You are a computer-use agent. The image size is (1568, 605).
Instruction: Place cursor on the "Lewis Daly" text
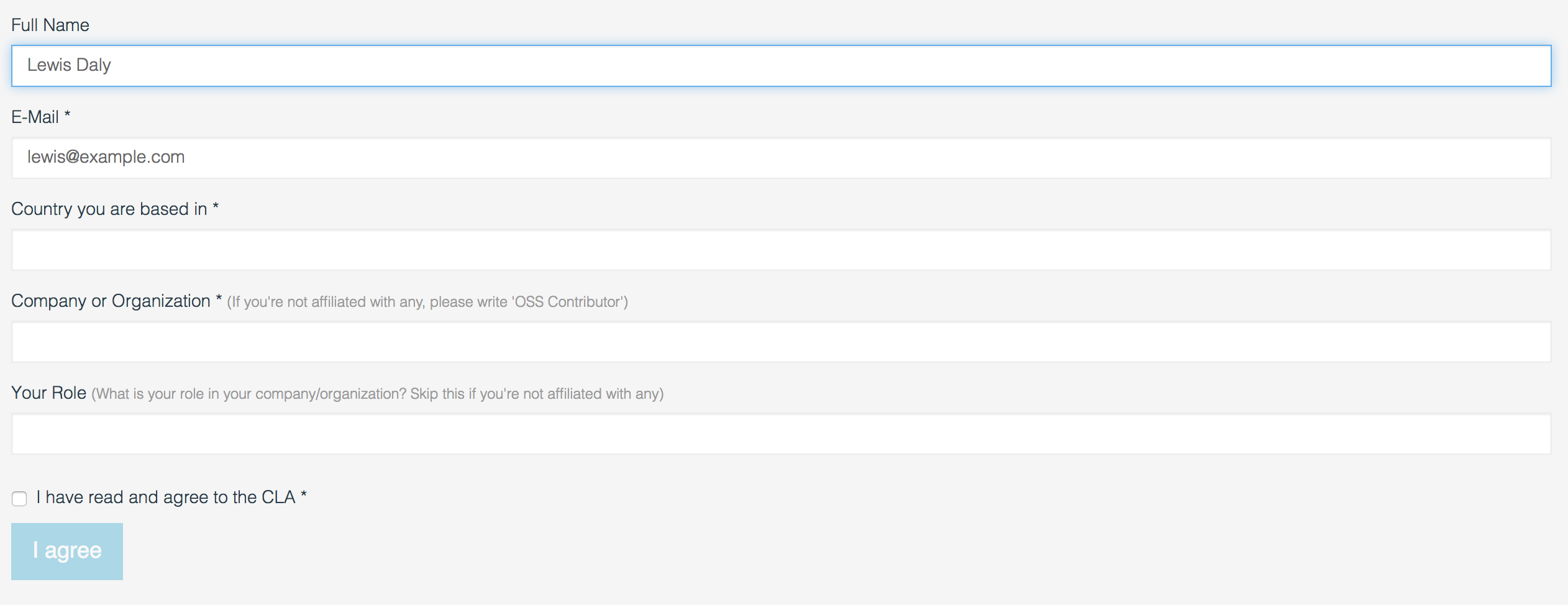pos(69,65)
